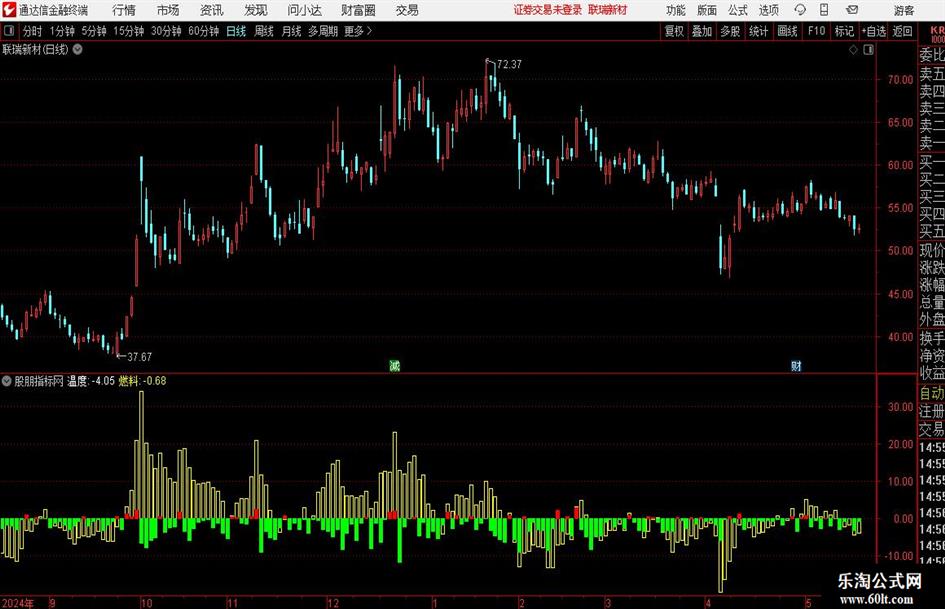Switch to 60分钟 chart period

204,31
